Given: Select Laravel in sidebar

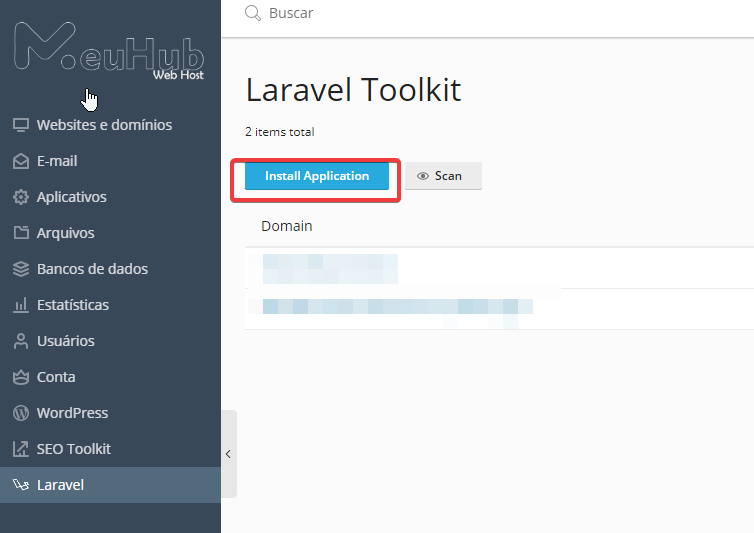Looking at the screenshot, I should 111,485.
